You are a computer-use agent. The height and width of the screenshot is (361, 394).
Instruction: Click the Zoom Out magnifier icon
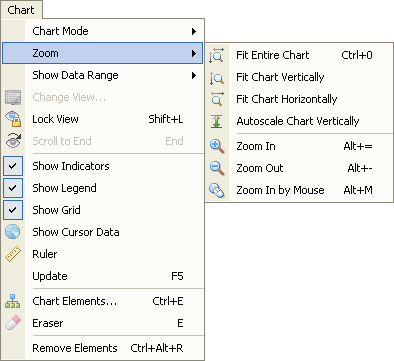coord(217,168)
